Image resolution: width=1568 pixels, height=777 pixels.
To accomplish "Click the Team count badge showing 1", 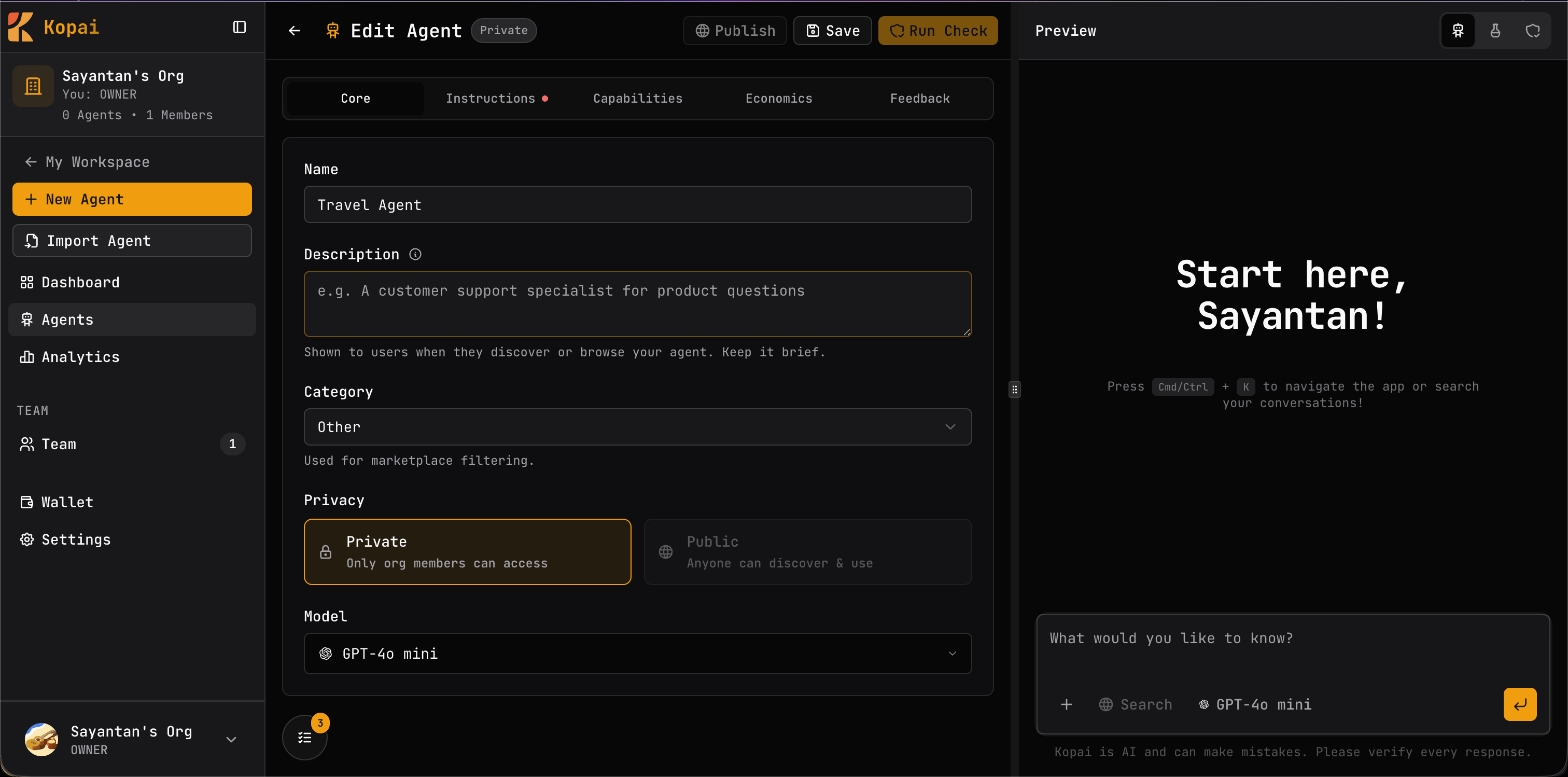I will [x=232, y=444].
